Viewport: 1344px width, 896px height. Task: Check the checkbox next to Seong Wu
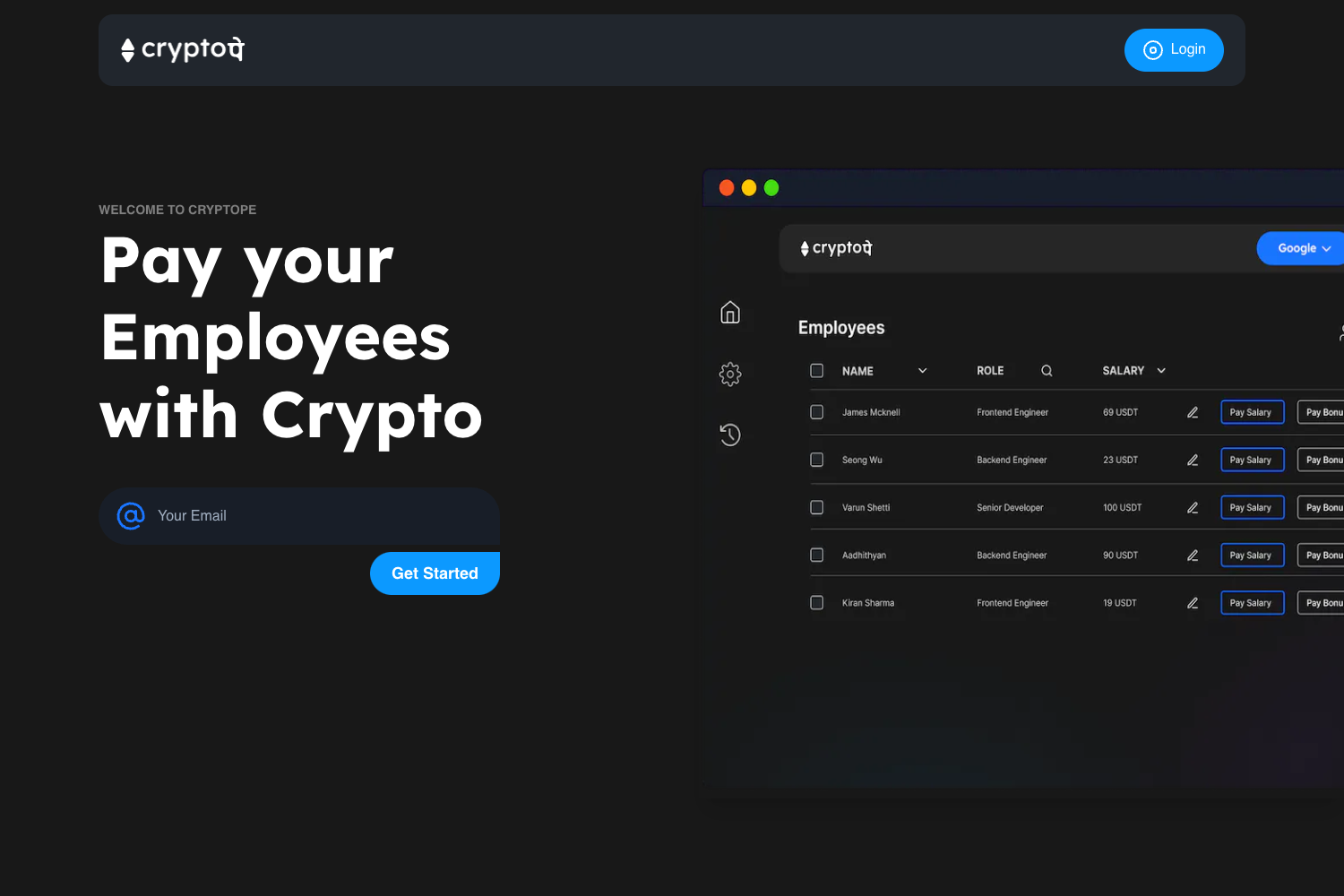click(x=816, y=459)
